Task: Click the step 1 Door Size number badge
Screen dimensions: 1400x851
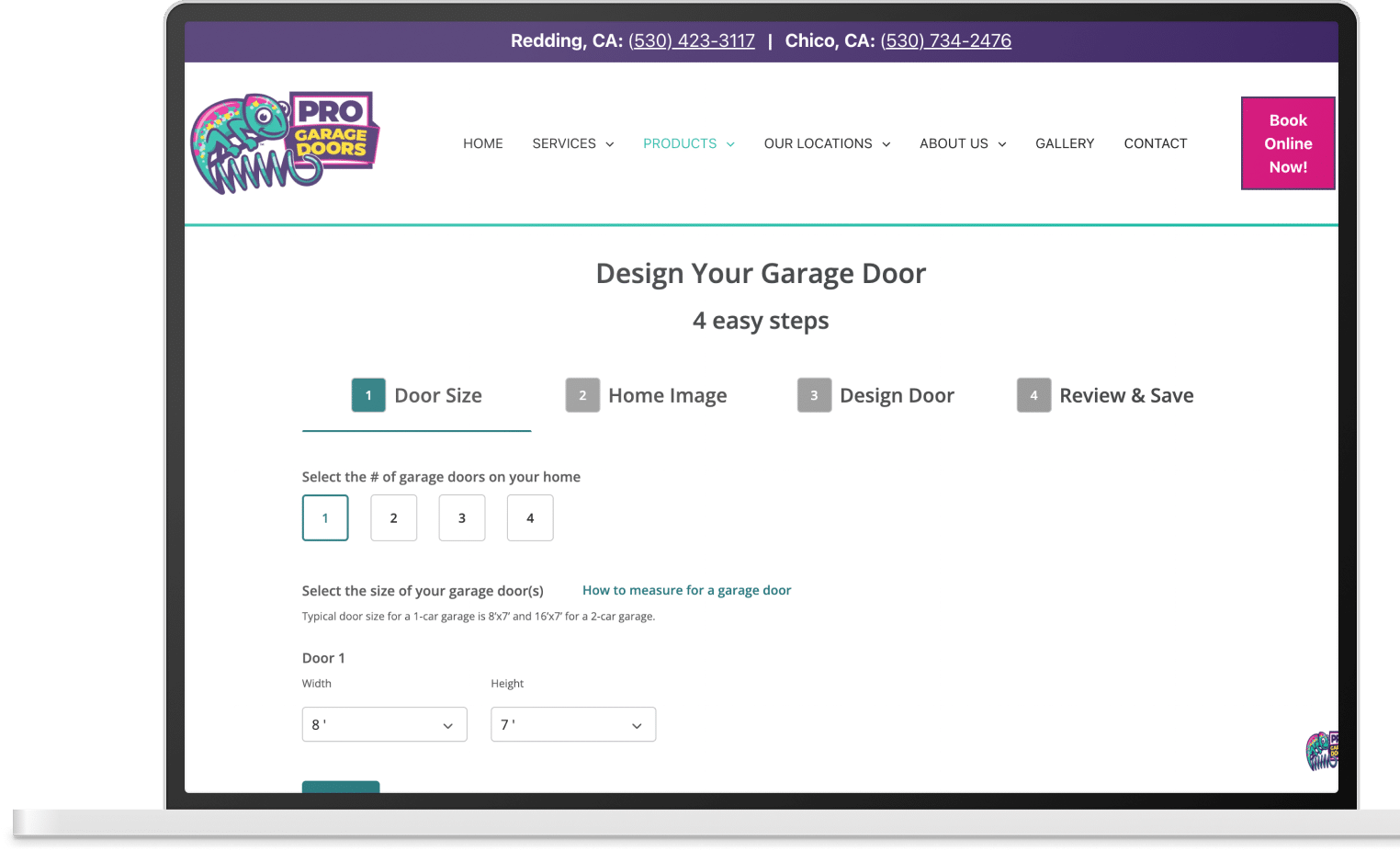Action: pos(368,395)
